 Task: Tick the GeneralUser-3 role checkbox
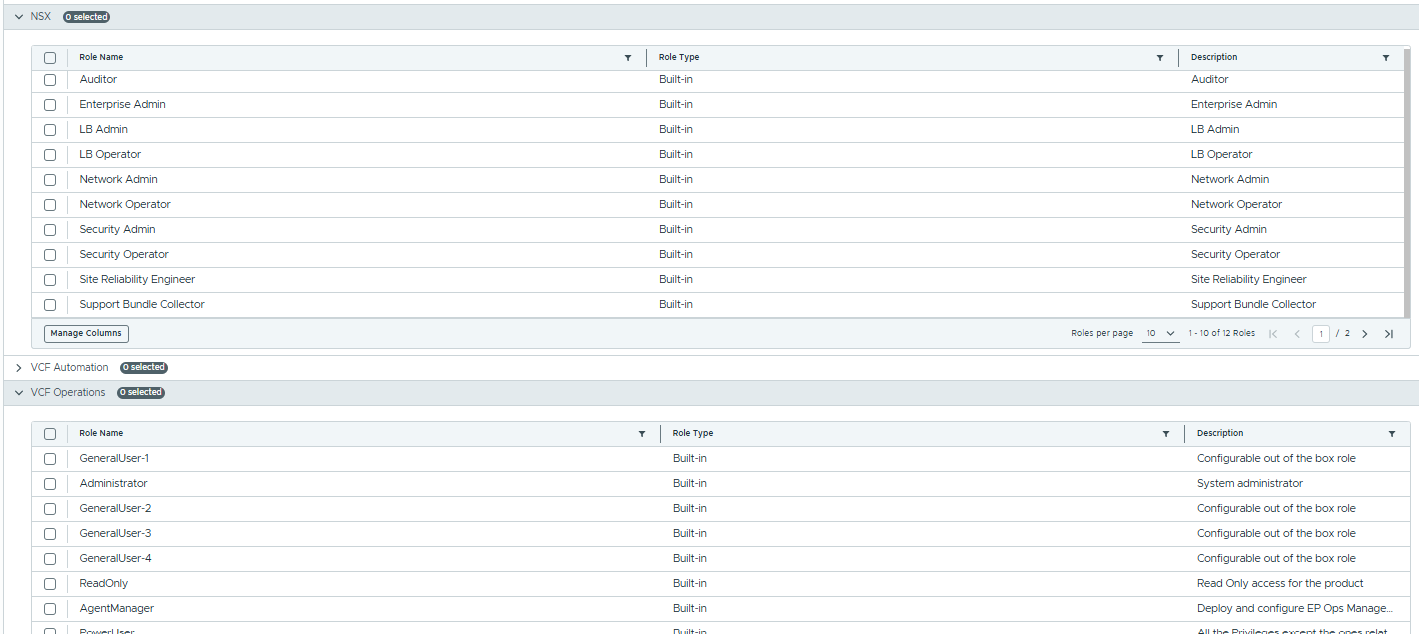point(50,534)
